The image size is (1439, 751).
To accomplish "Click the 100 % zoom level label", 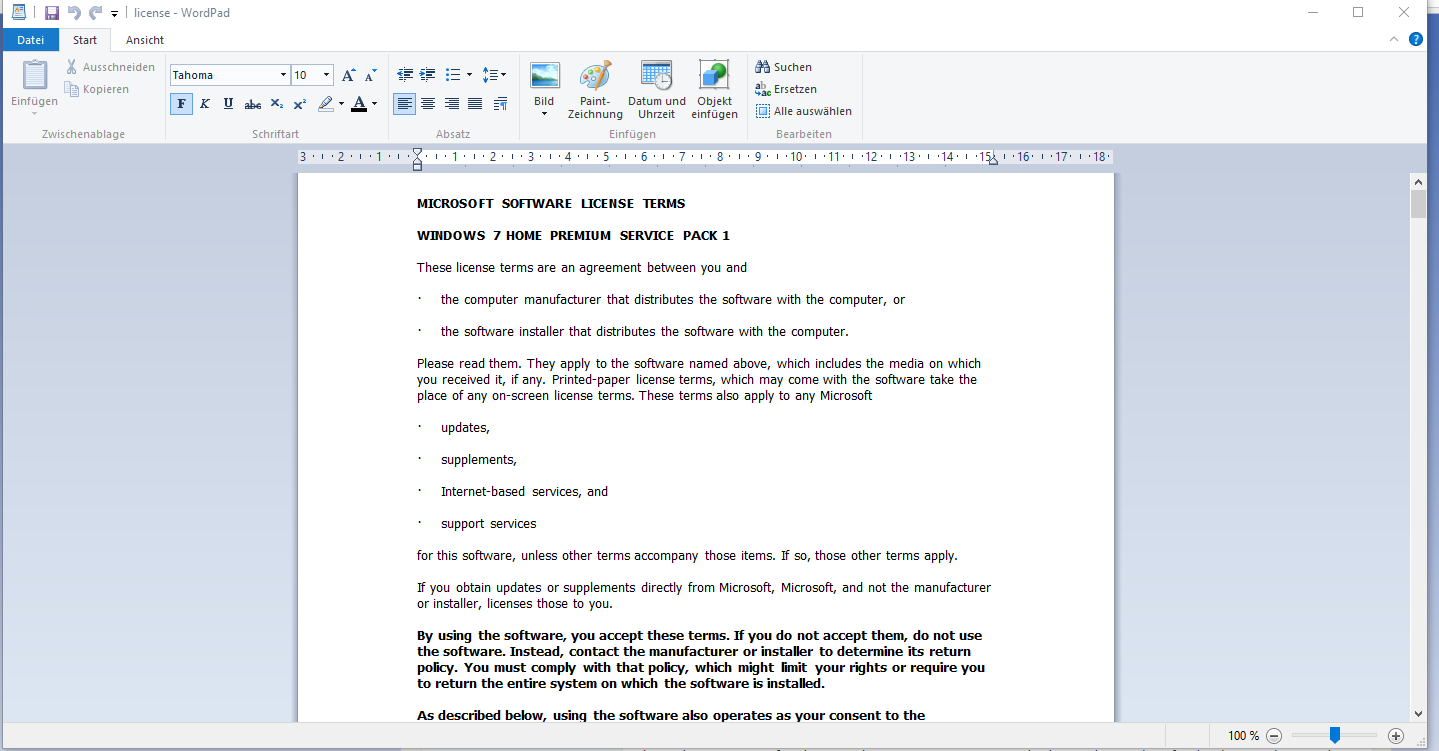I will coord(1243,736).
